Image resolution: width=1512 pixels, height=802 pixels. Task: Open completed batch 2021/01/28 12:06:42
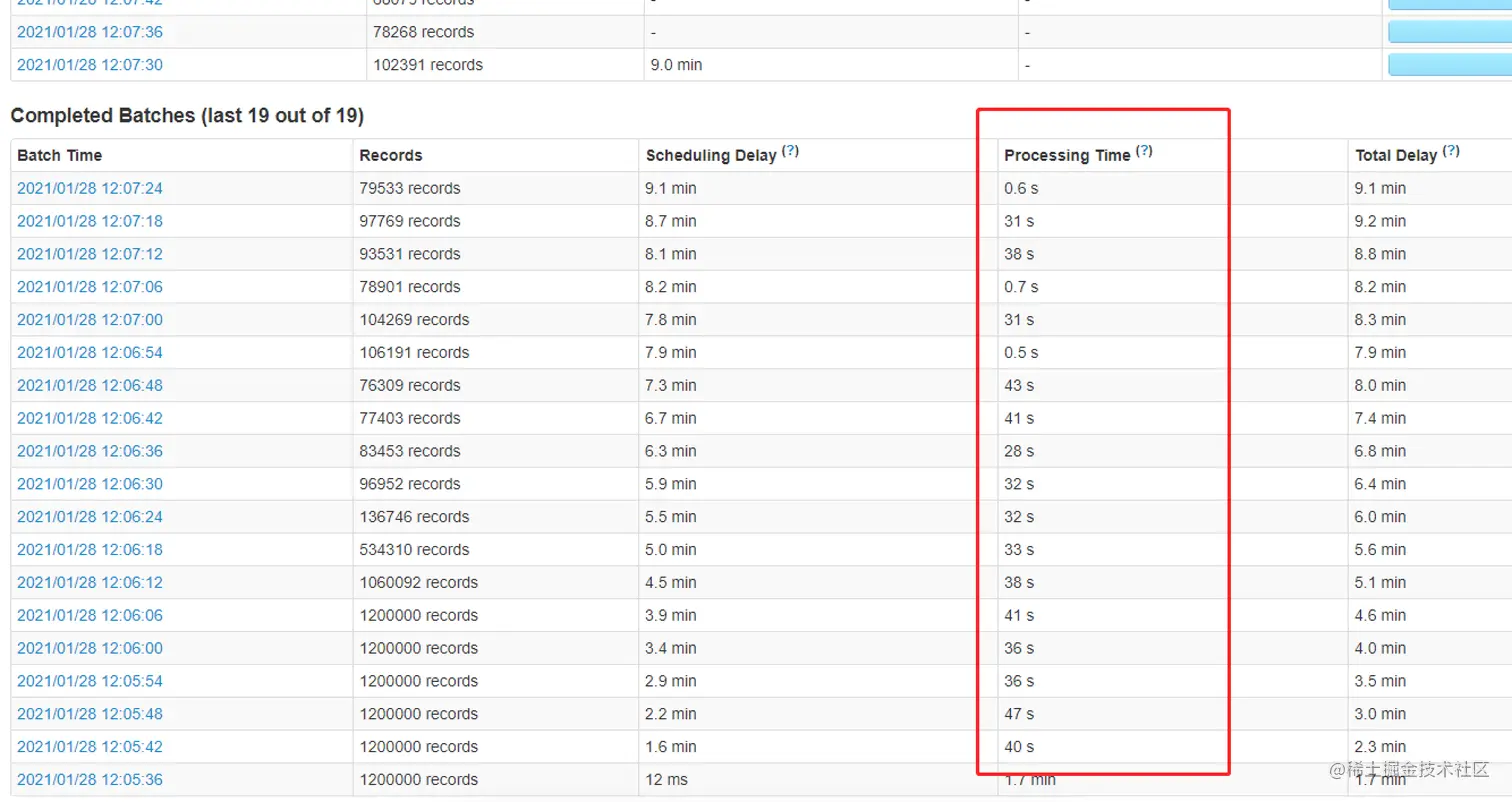(90, 418)
